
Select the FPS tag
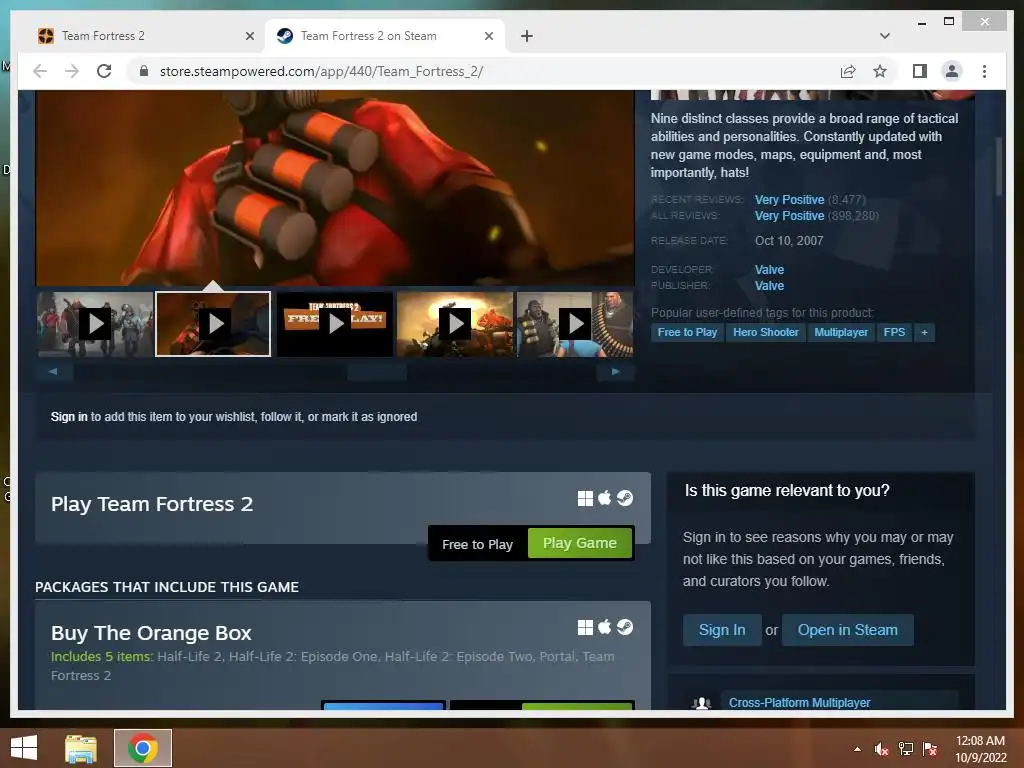pos(894,332)
